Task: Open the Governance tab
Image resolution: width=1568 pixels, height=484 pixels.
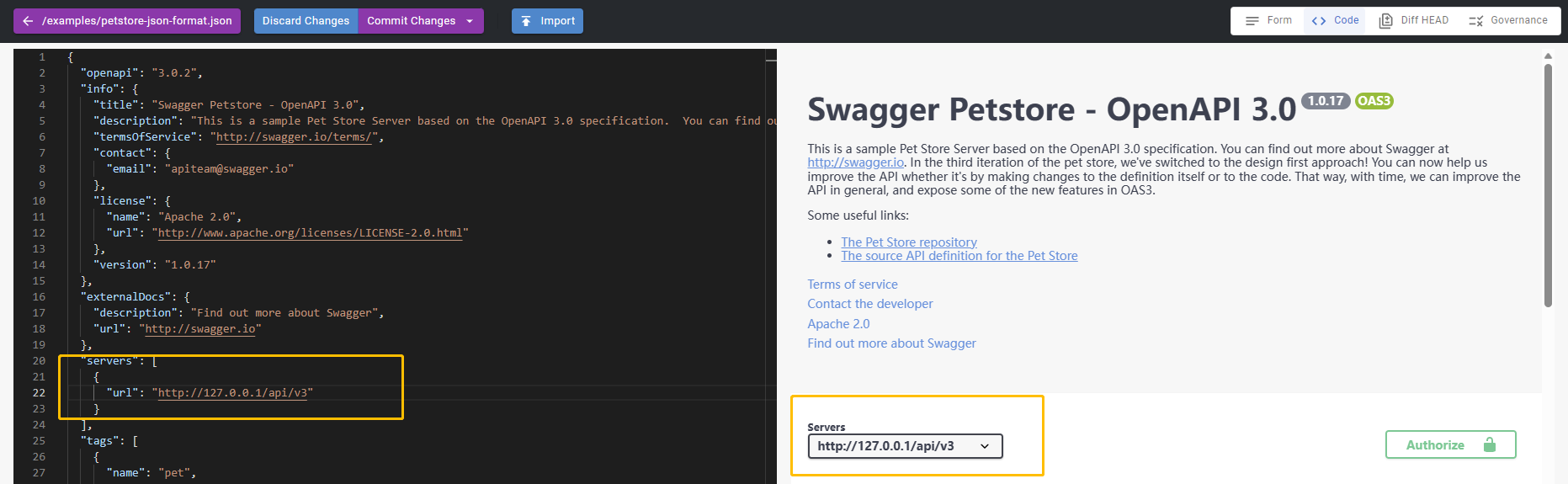Action: (1508, 20)
